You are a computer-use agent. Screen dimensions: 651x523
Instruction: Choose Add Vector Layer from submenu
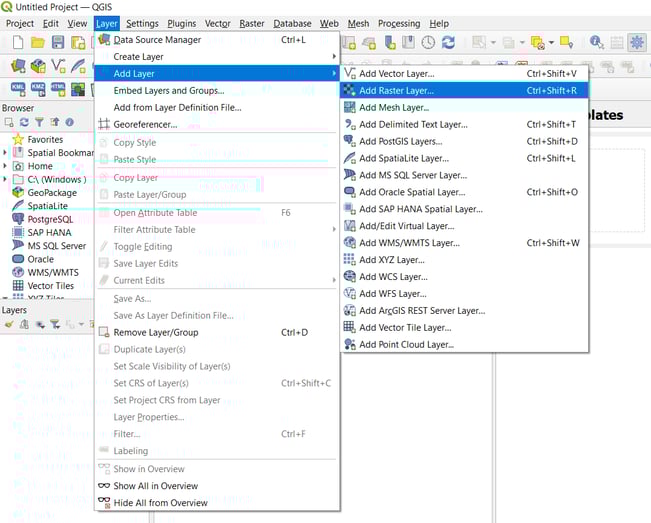tap(464, 73)
